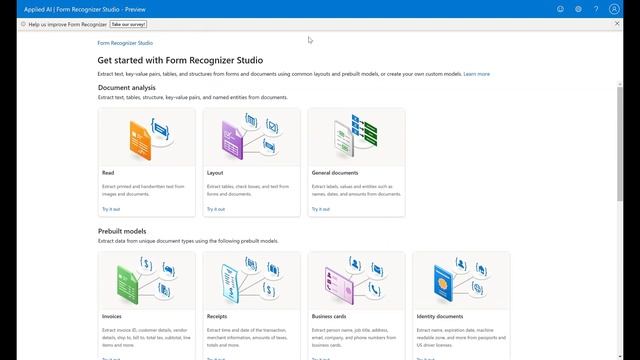Viewport: 640px width, 360px height.
Task: Click the Business cards card title
Action: (x=329, y=316)
